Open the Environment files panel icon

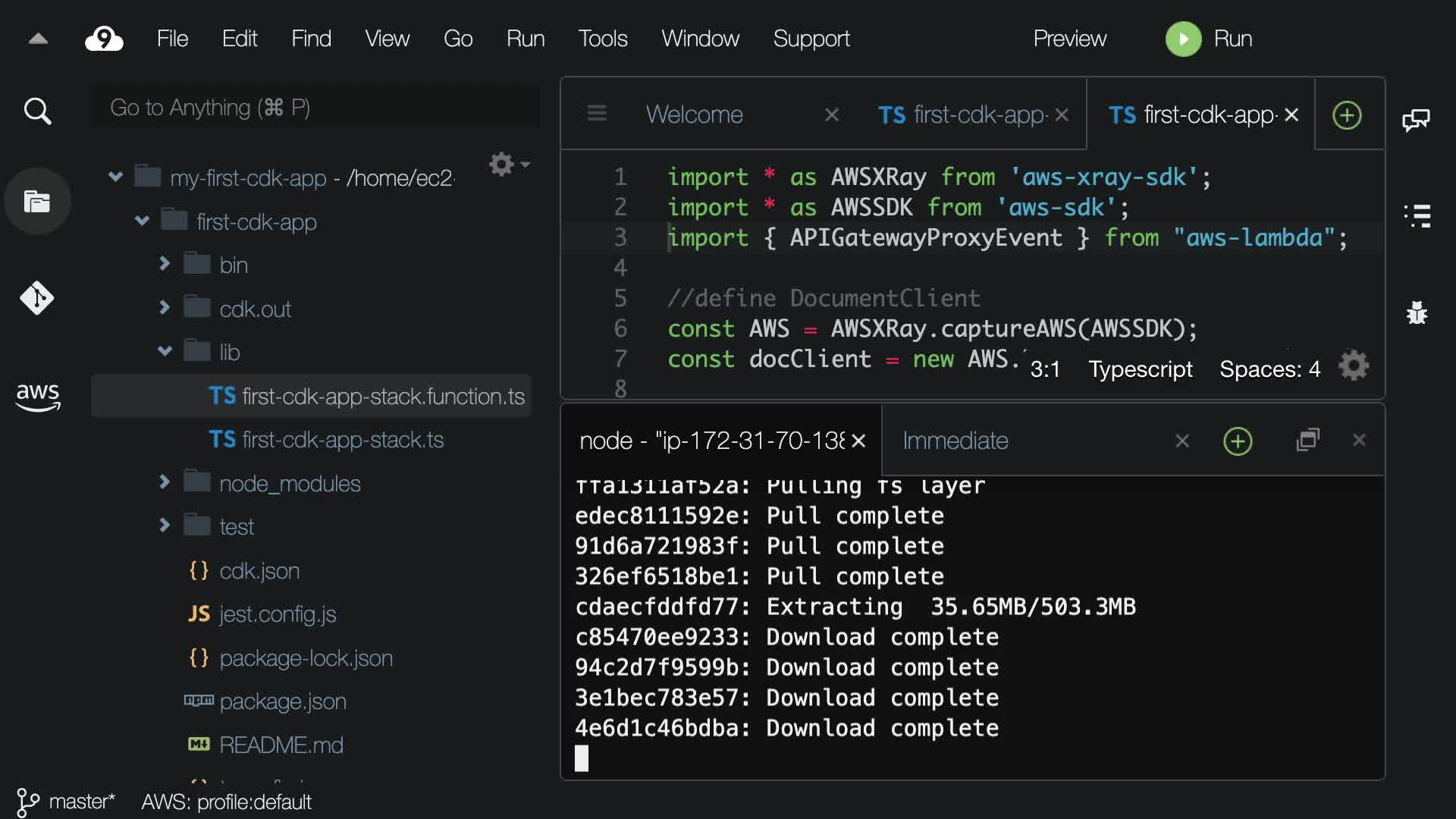coord(37,202)
